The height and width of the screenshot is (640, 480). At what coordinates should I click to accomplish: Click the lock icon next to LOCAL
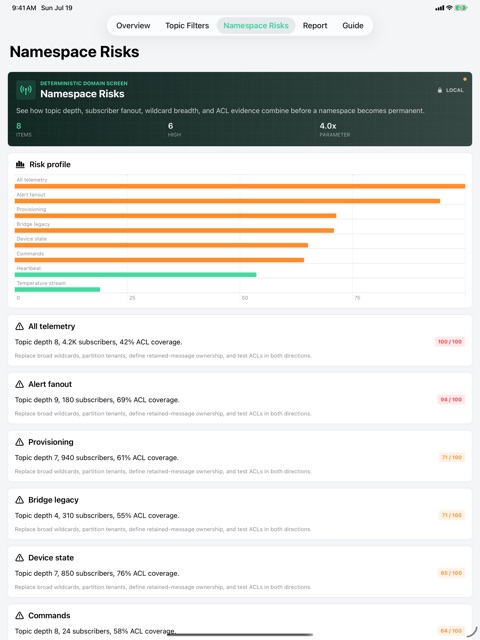click(x=440, y=90)
